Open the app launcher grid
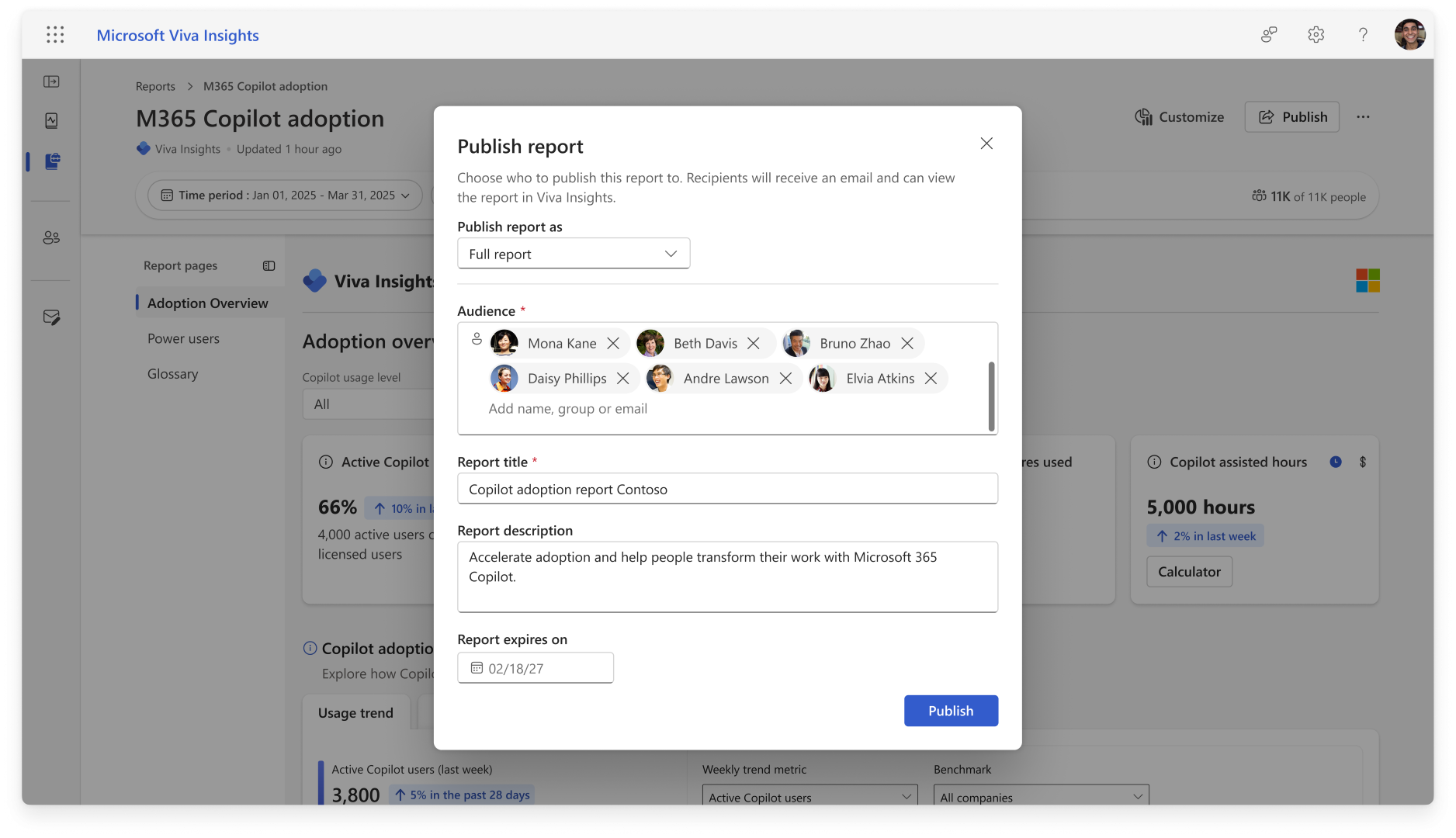The height and width of the screenshot is (838, 1456). [x=55, y=35]
